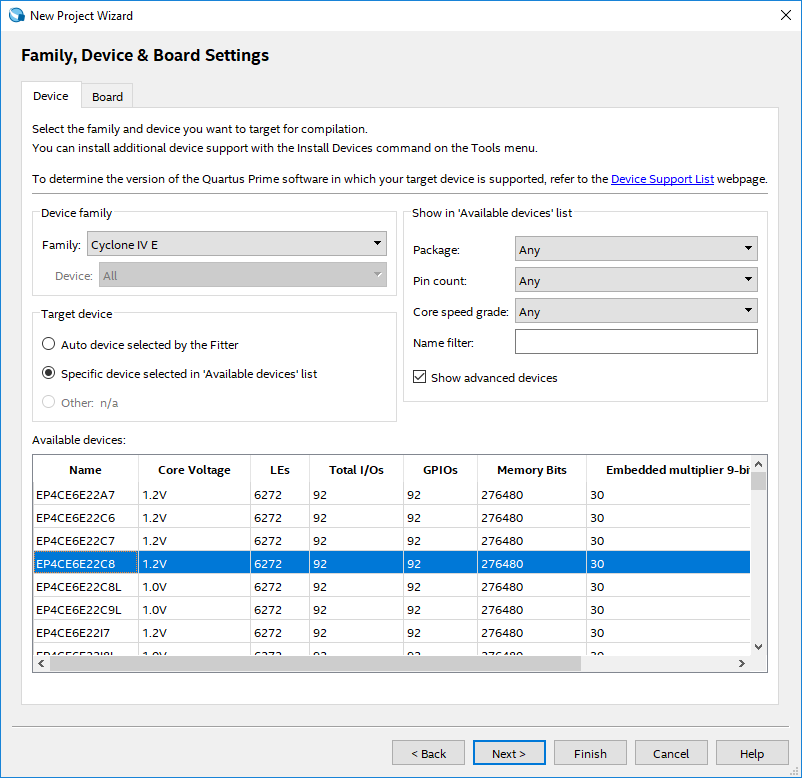Click the GPIOs column header
The image size is (802, 778).
(440, 470)
